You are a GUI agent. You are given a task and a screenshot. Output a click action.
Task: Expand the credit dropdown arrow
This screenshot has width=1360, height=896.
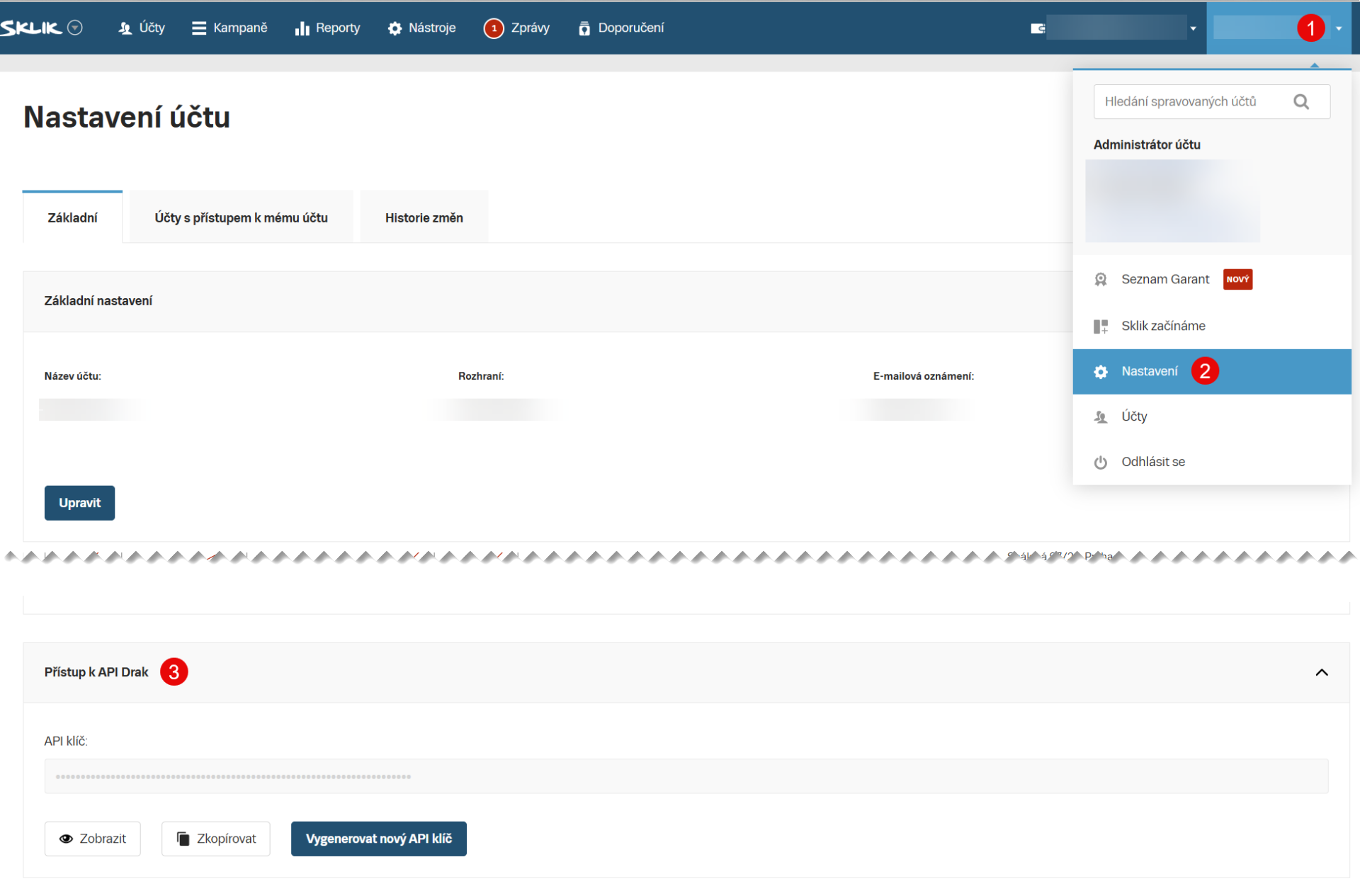1193,28
